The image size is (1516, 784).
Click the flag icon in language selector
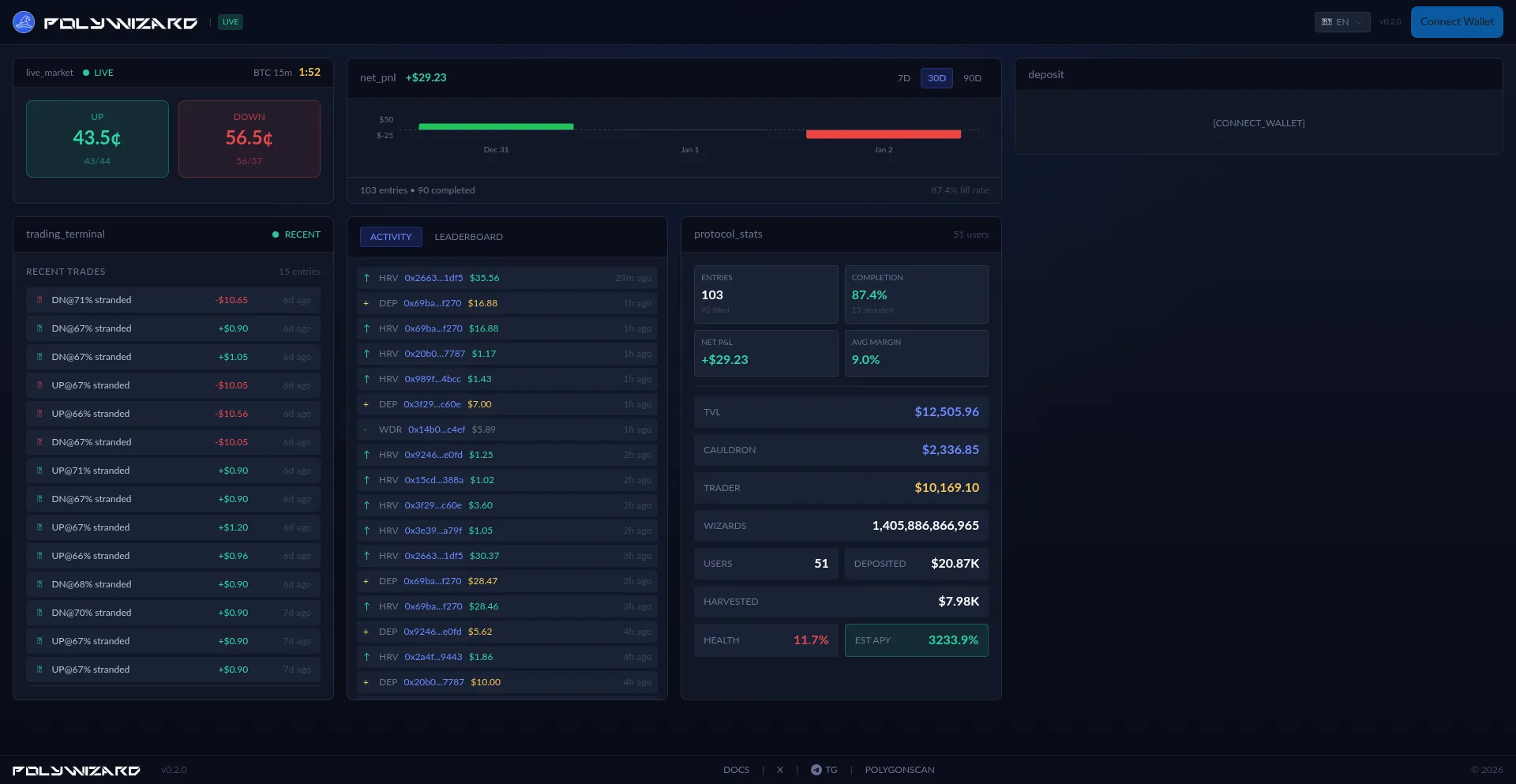(1326, 22)
